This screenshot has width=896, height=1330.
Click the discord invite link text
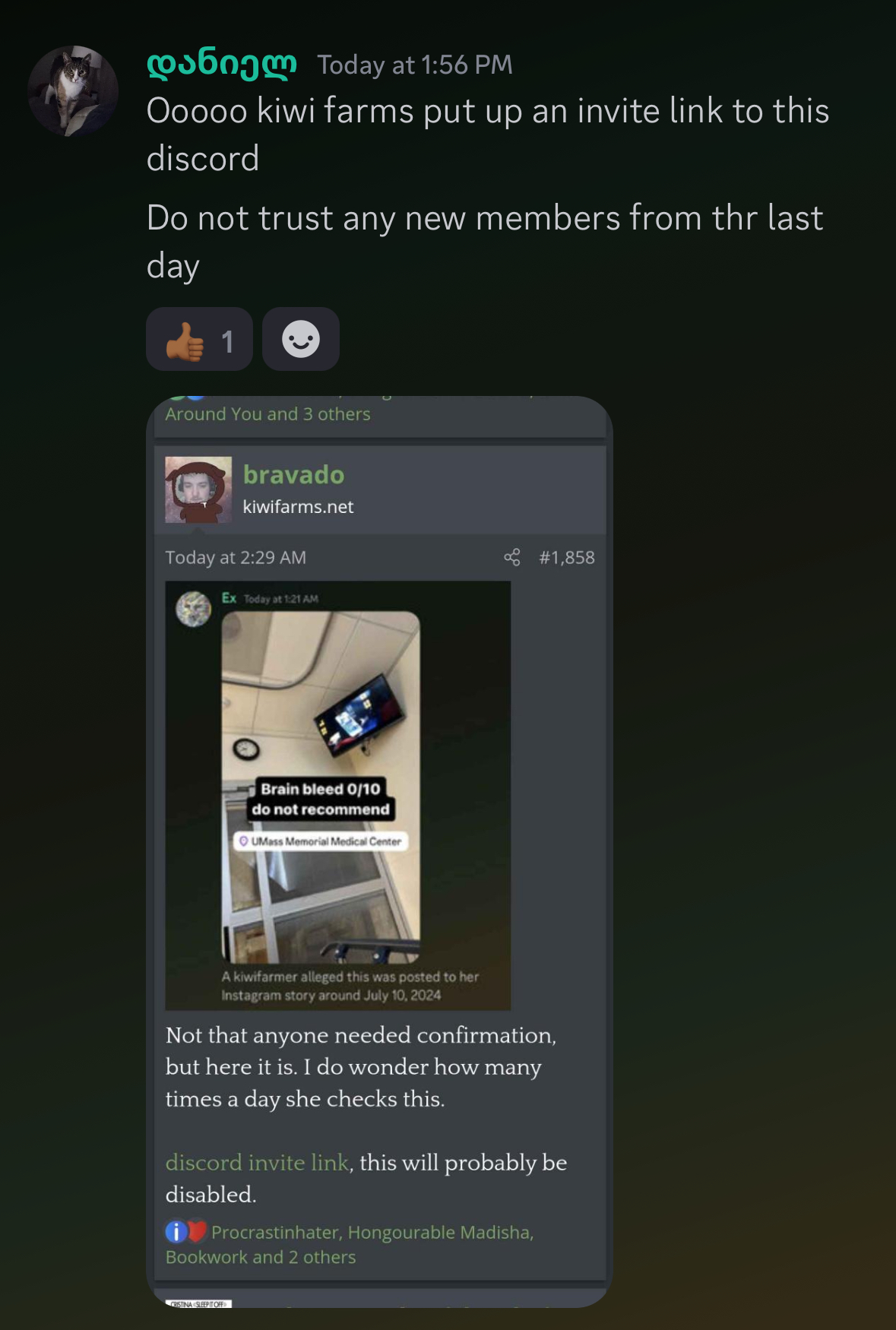pyautogui.click(x=257, y=1163)
